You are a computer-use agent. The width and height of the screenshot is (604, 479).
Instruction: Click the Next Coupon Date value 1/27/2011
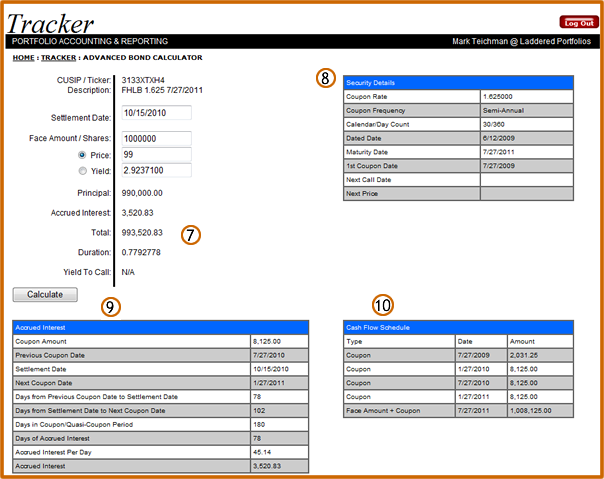point(279,383)
